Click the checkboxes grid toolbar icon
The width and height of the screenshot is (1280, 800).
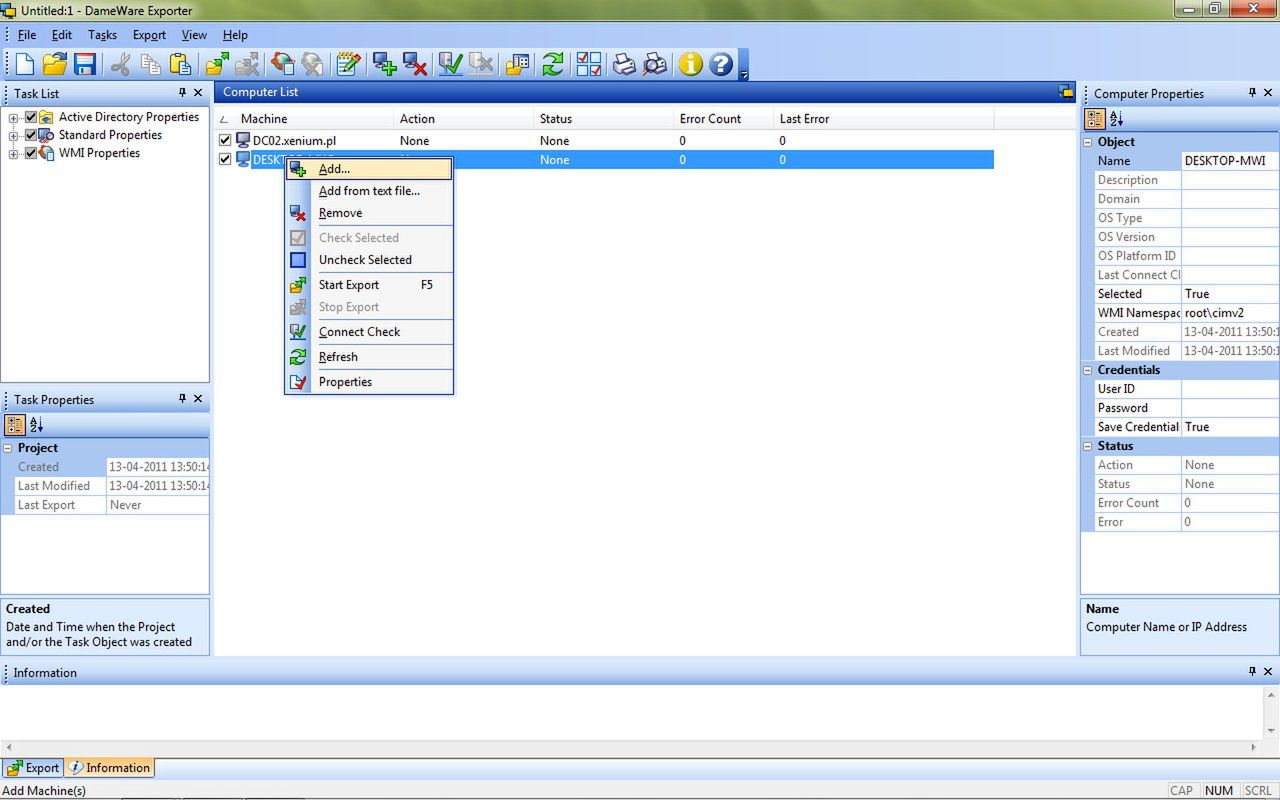click(x=588, y=64)
